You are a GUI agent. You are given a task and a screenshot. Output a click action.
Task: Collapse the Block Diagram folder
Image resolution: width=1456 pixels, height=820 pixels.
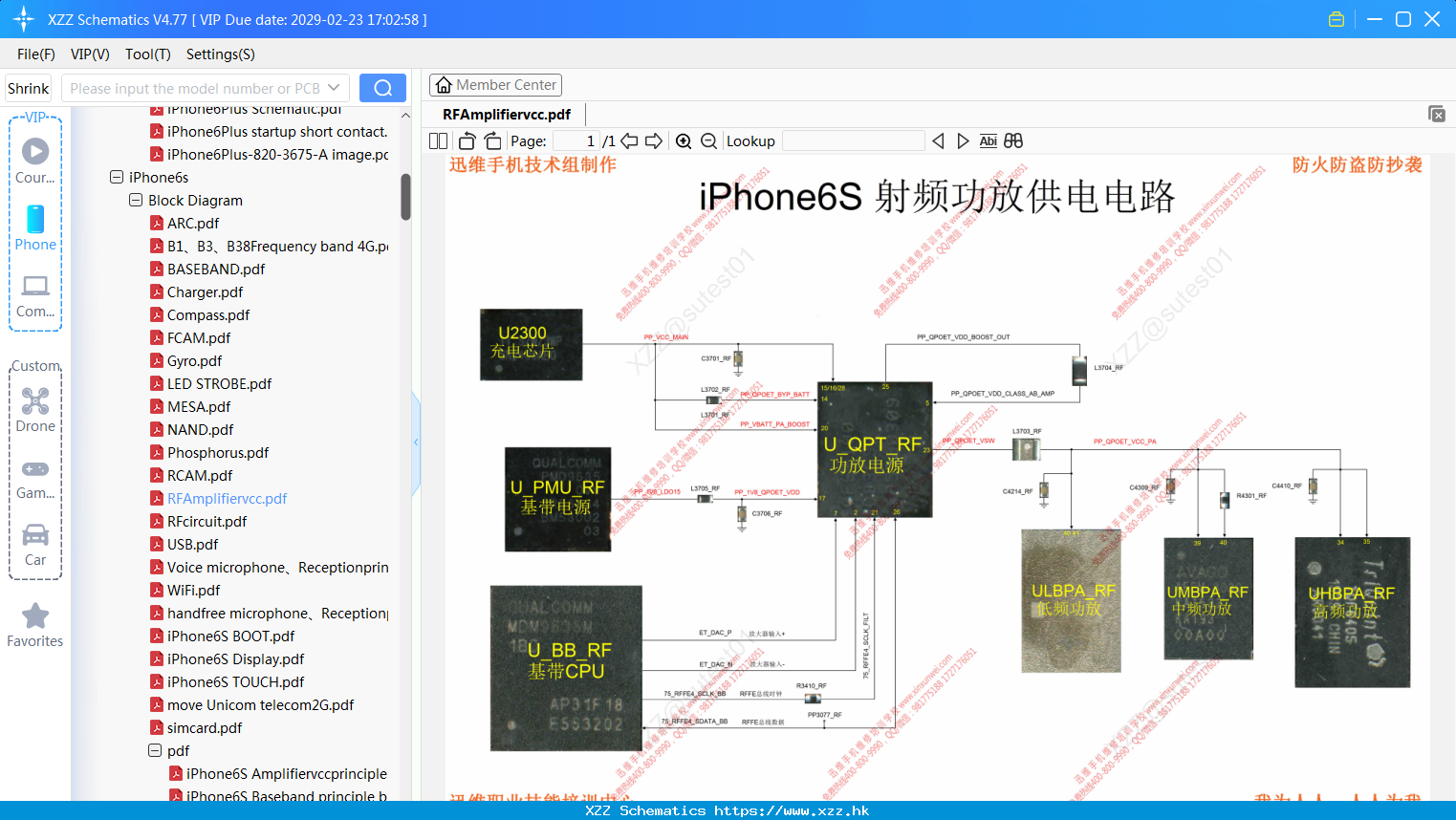pos(136,200)
